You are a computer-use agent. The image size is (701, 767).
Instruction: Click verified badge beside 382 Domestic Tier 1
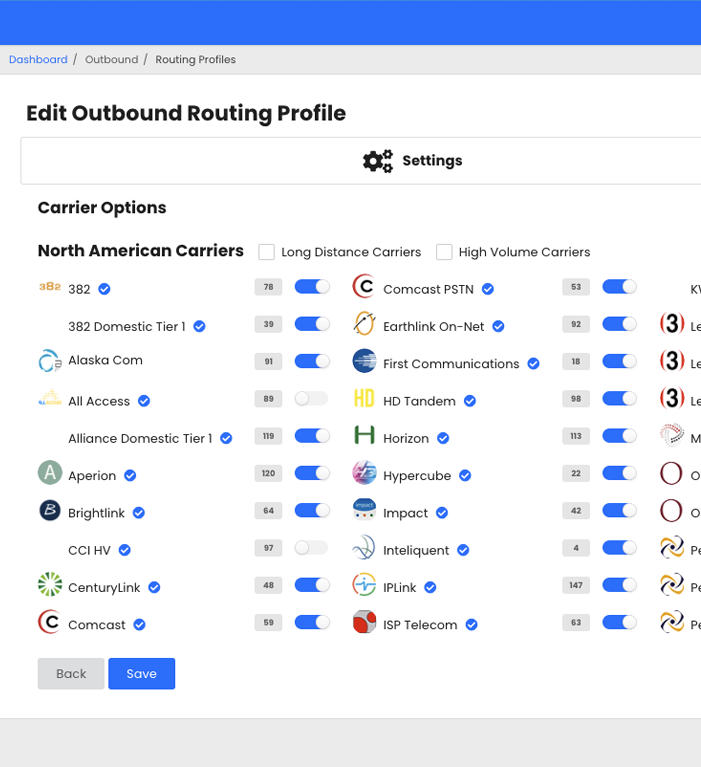(200, 326)
